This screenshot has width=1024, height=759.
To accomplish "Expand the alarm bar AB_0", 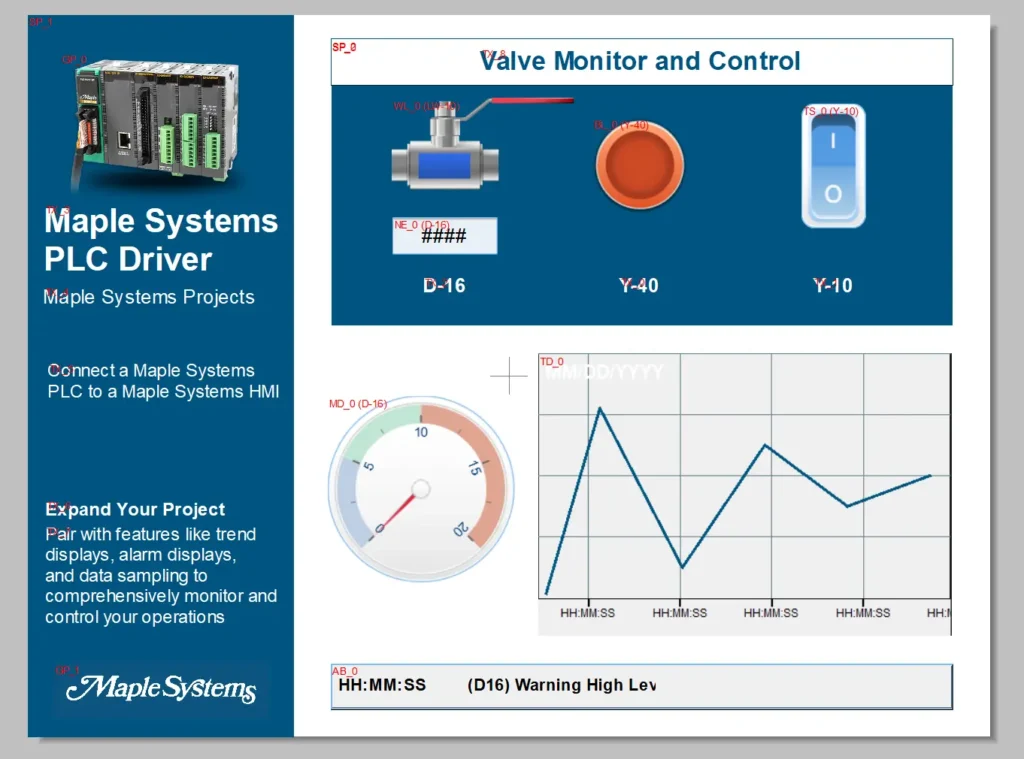I will 641,686.
